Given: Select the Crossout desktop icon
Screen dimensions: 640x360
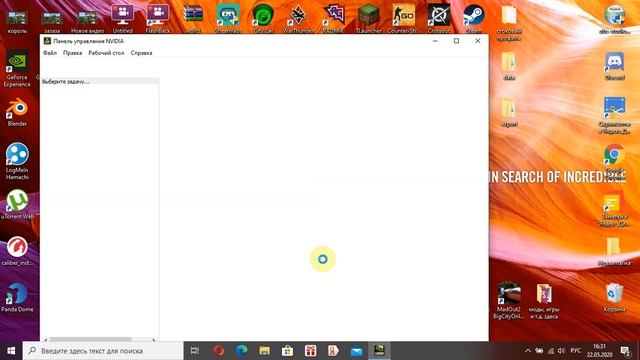Looking at the screenshot, I should click(439, 18).
